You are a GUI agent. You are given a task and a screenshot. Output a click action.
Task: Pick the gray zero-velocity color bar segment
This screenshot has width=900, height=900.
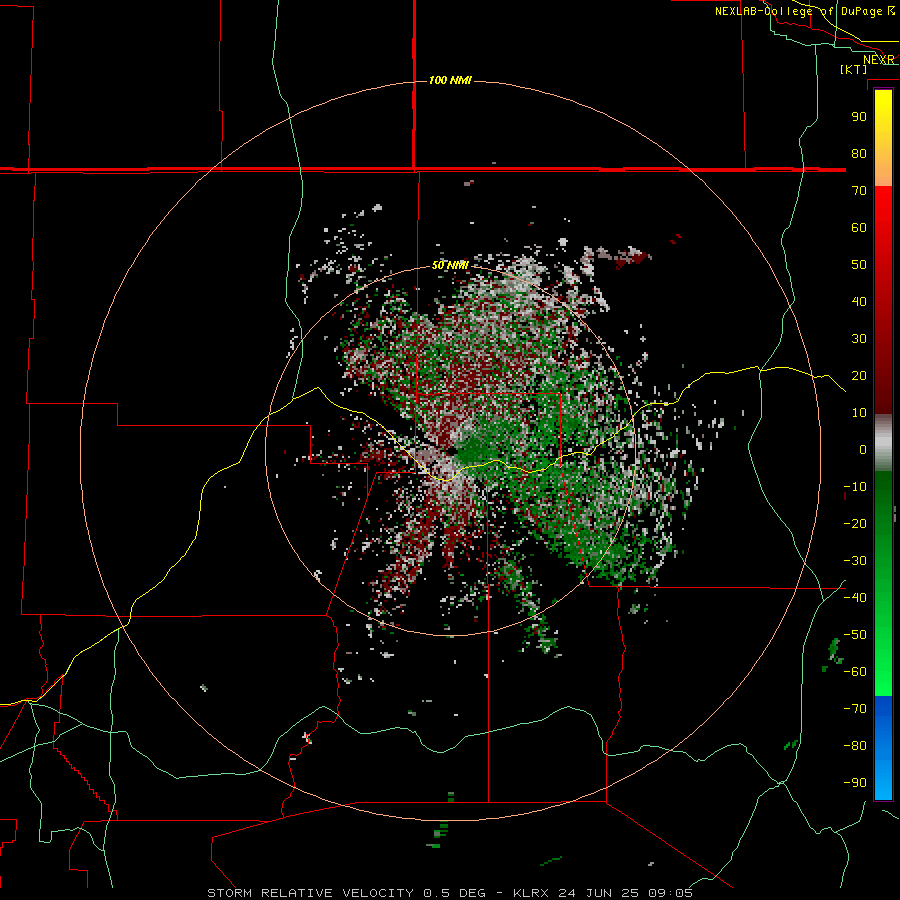[x=883, y=443]
